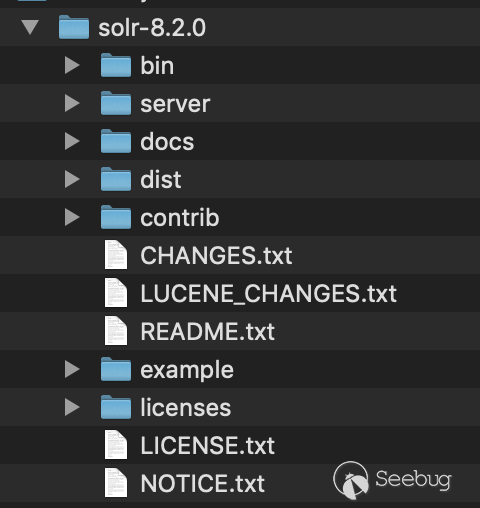Select the CHANGES.txt file name
Viewport: 480px width, 508px height.
(x=216, y=256)
